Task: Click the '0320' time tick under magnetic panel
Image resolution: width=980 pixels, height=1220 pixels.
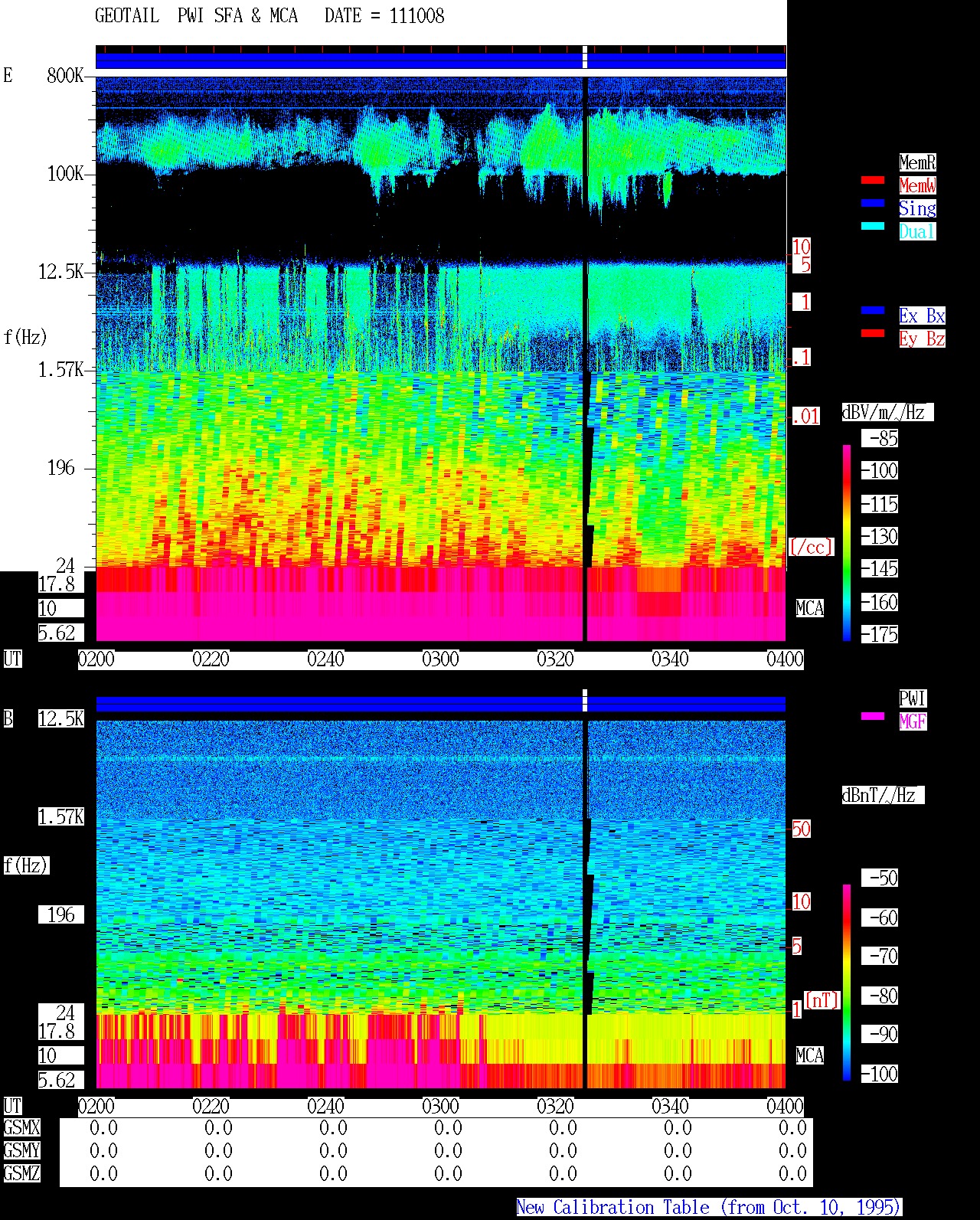Action: 555,1107
